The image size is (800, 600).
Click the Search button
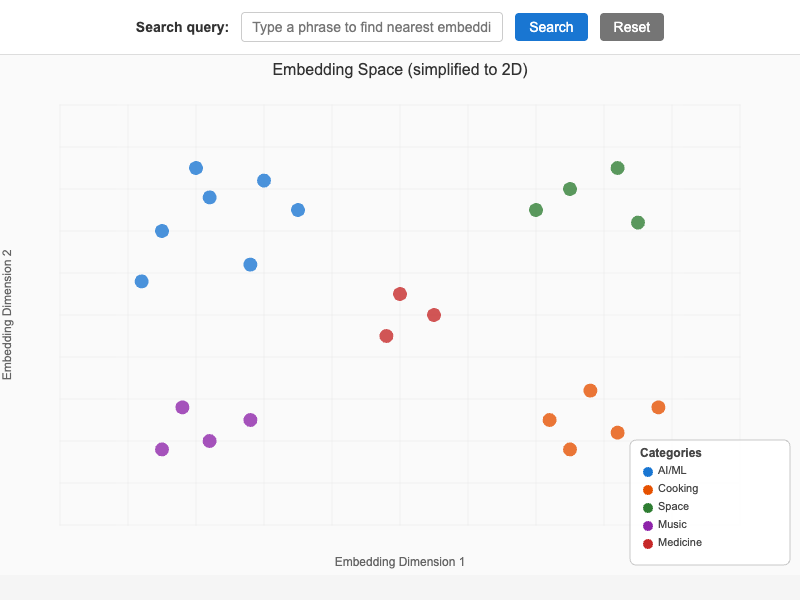point(551,27)
